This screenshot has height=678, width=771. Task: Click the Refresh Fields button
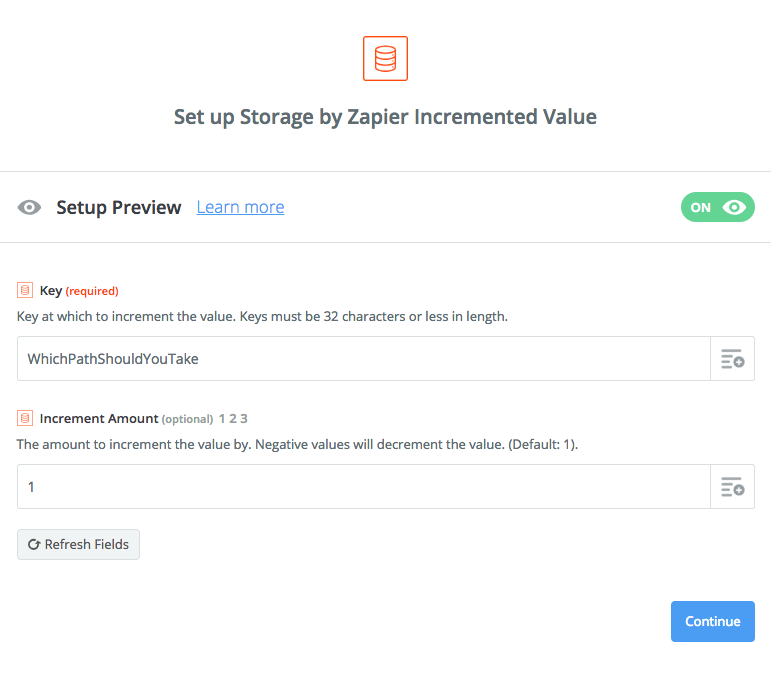pos(78,544)
